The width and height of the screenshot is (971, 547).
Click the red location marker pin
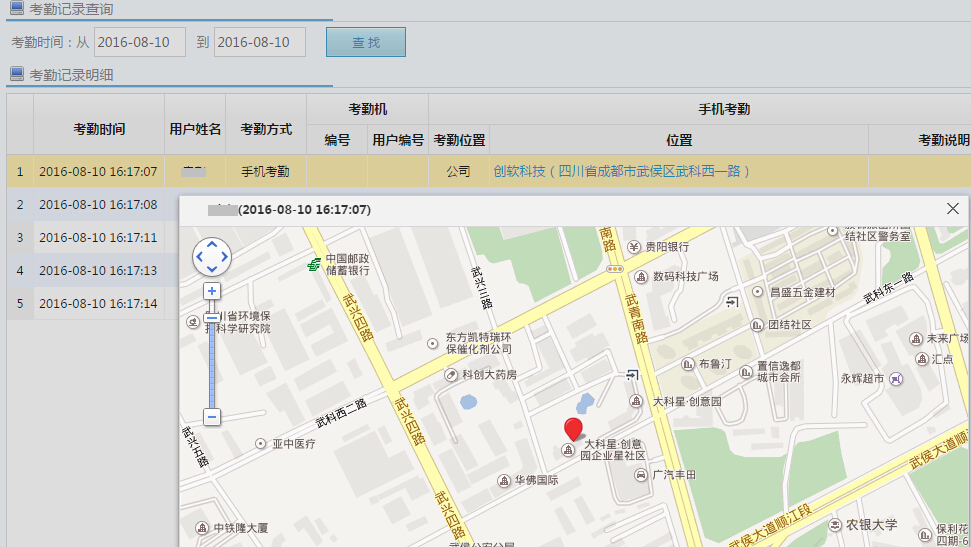coord(573,430)
